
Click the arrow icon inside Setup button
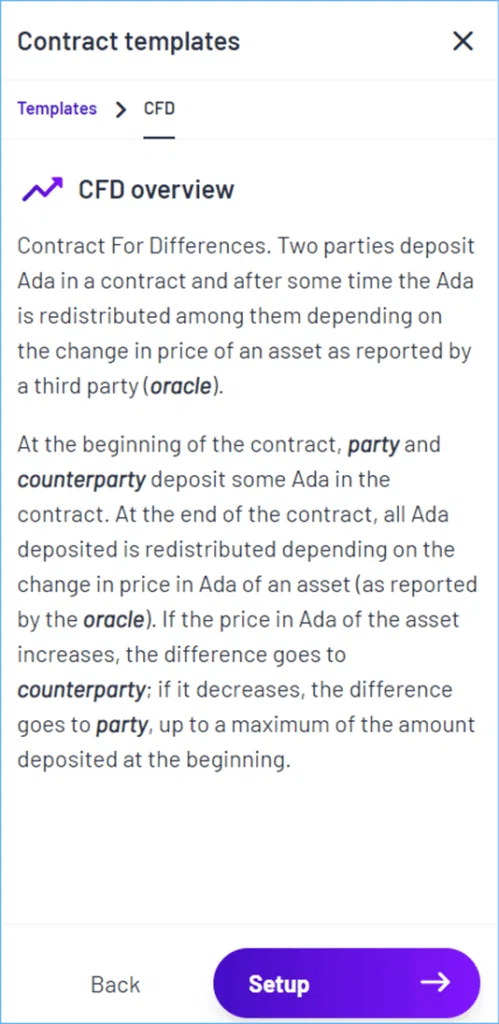(x=436, y=982)
